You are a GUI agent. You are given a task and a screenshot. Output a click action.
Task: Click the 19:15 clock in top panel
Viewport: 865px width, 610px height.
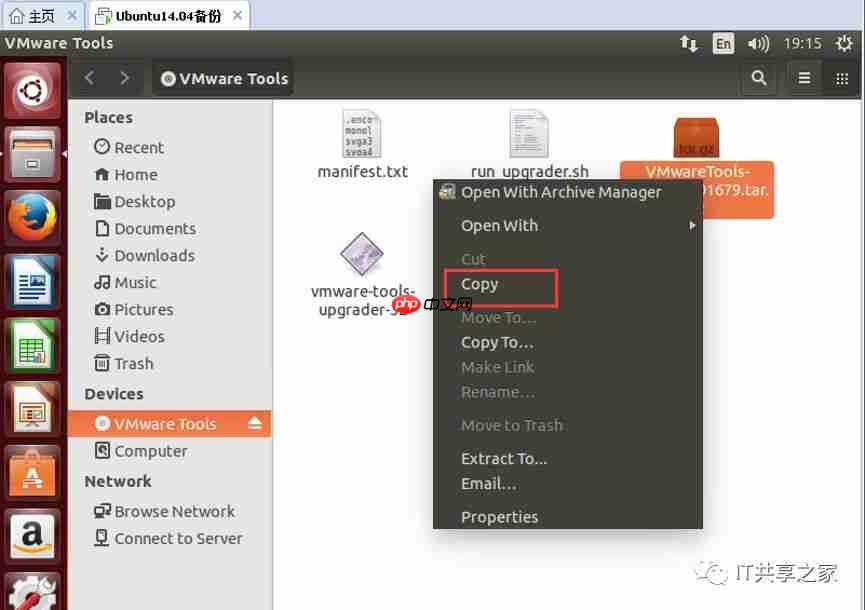[x=802, y=43]
